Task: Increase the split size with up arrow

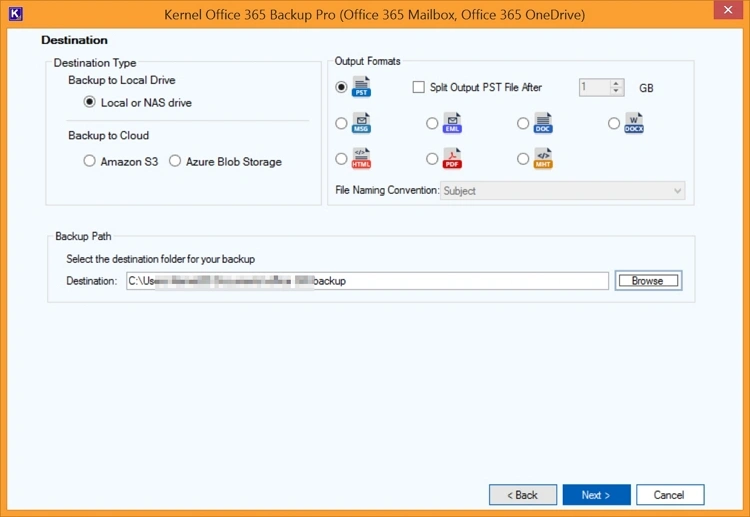Action: pyautogui.click(x=616, y=83)
